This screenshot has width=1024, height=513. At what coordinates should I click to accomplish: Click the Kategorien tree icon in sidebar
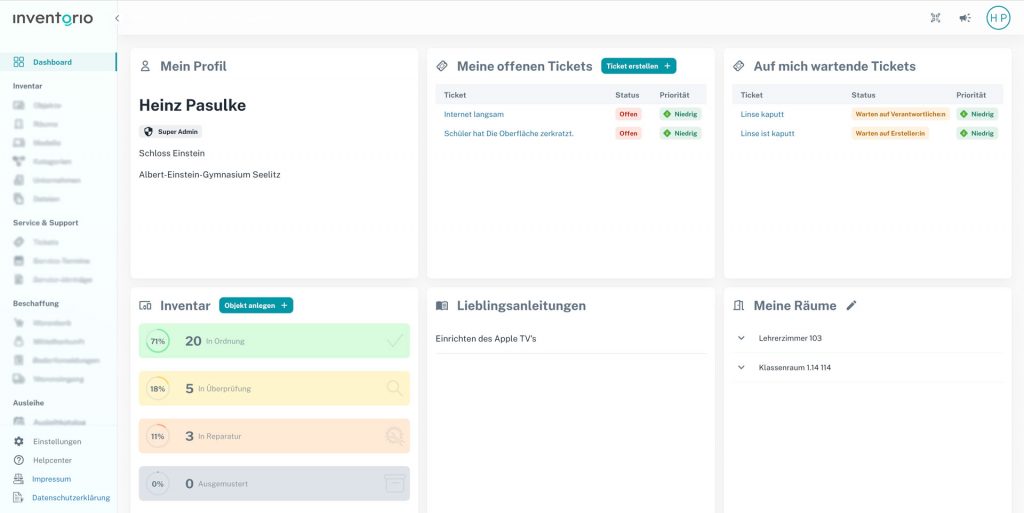(x=19, y=161)
